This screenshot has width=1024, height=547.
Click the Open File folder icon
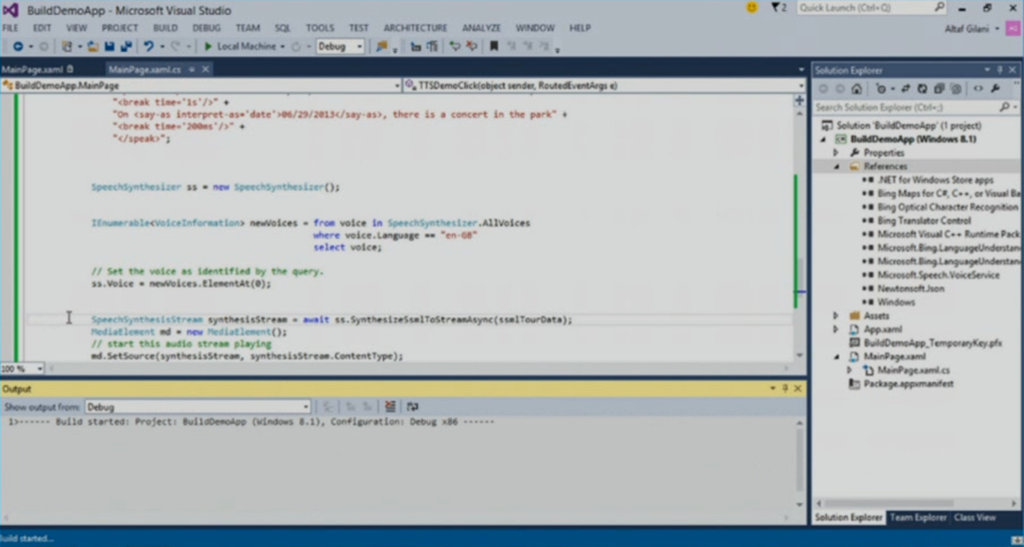pyautogui.click(x=93, y=46)
